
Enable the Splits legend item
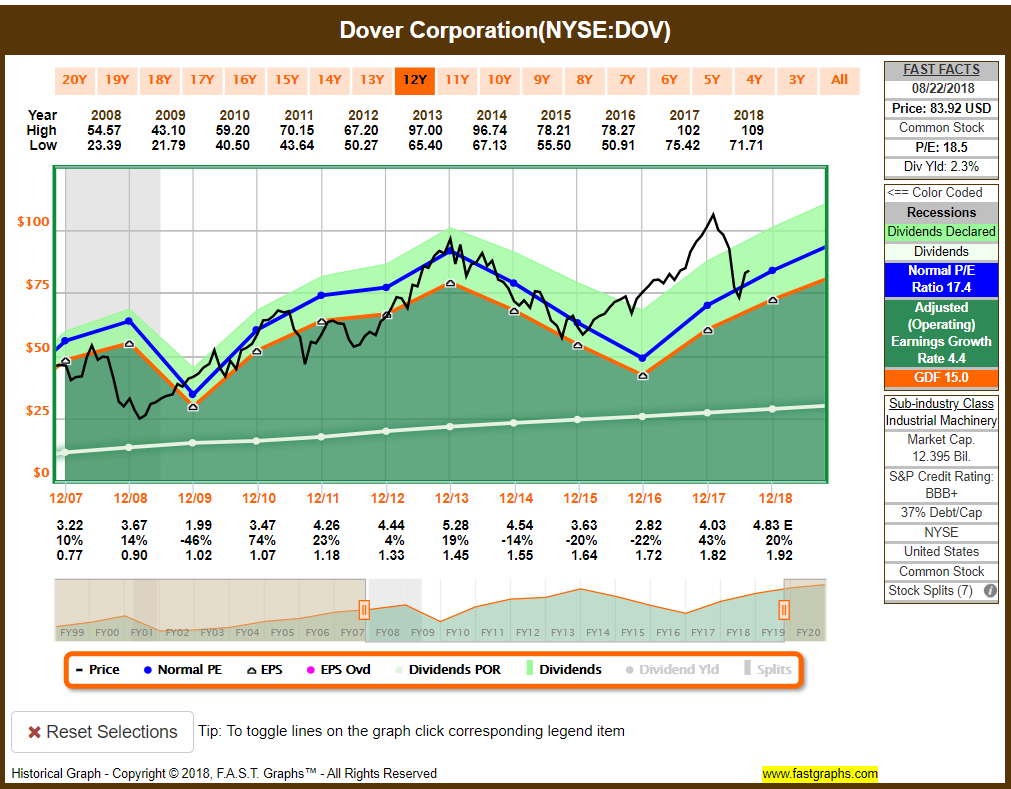click(767, 669)
